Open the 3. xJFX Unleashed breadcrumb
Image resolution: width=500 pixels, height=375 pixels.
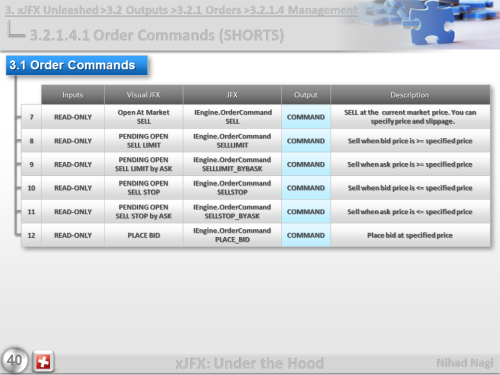coord(52,10)
